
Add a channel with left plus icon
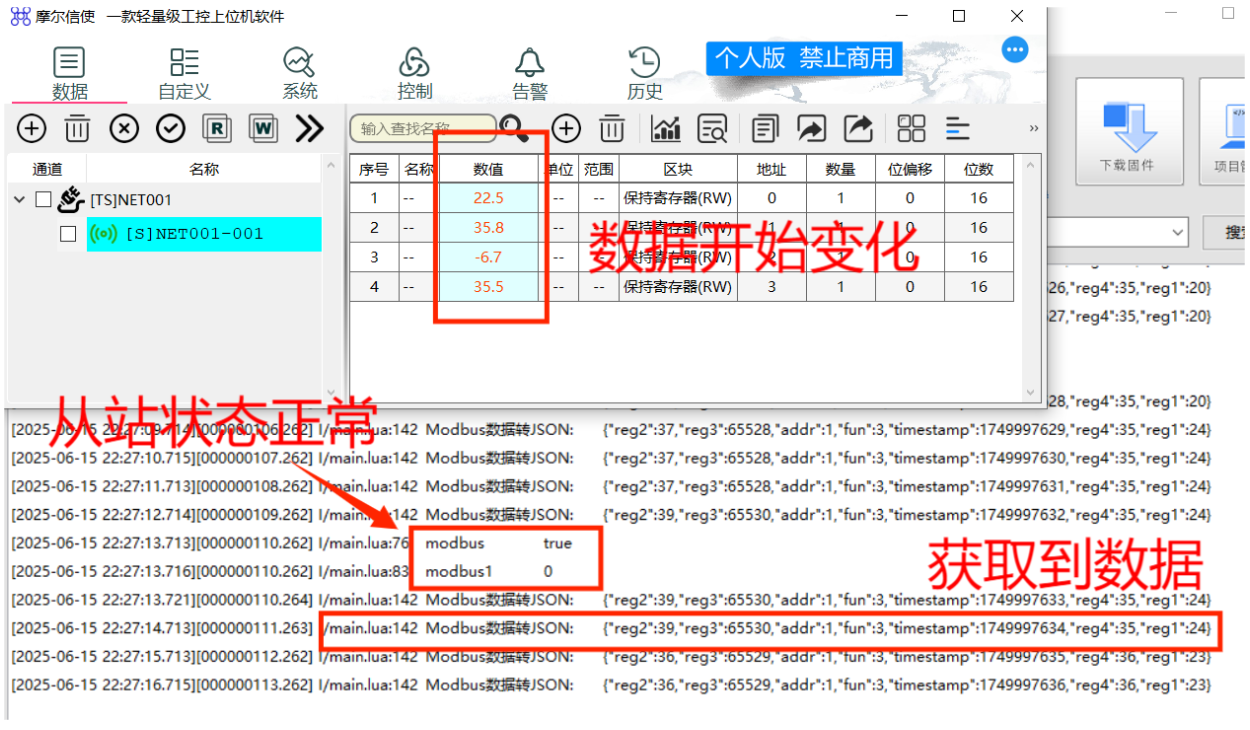coord(32,128)
